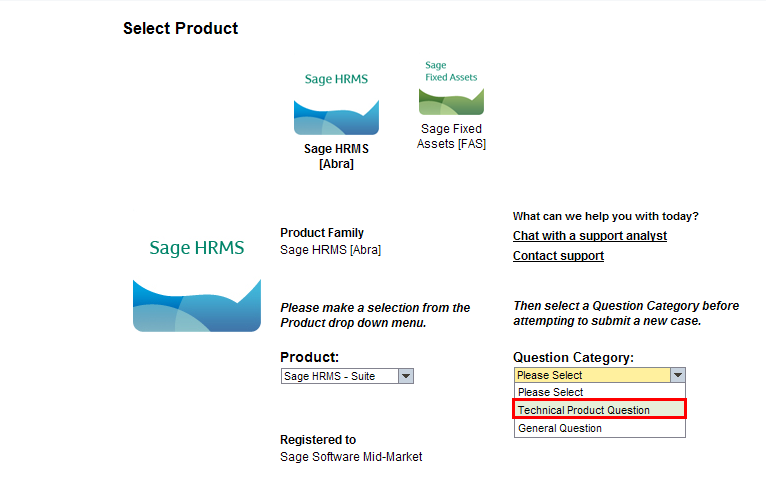This screenshot has height=485, width=766.
Task: Open the Sage HRMS - Suite combo box
Action: [340, 376]
